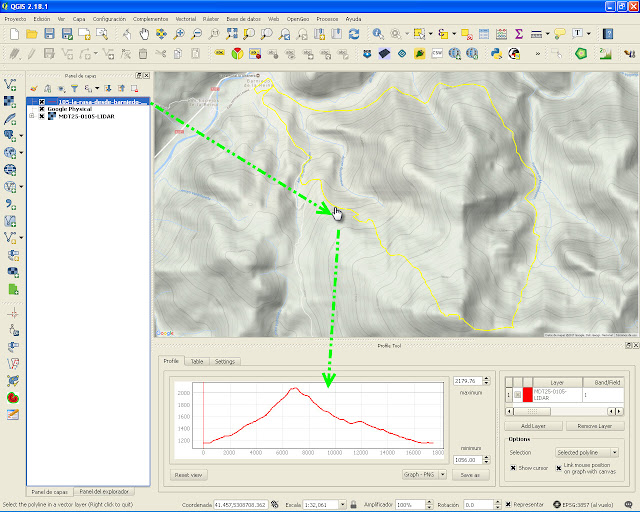The height and width of the screenshot is (512, 640).
Task: Click the EPSG:3857 CRS status button
Action: pyautogui.click(x=583, y=505)
